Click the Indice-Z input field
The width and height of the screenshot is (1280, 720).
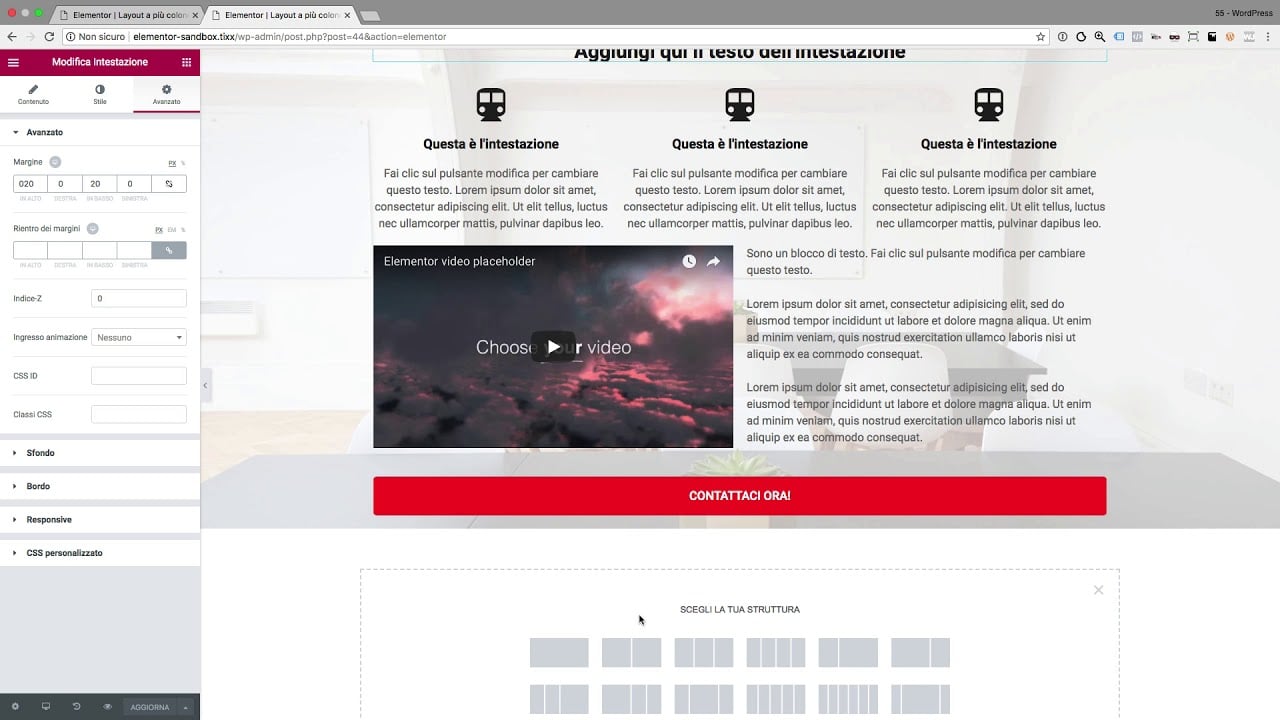pyautogui.click(x=138, y=299)
